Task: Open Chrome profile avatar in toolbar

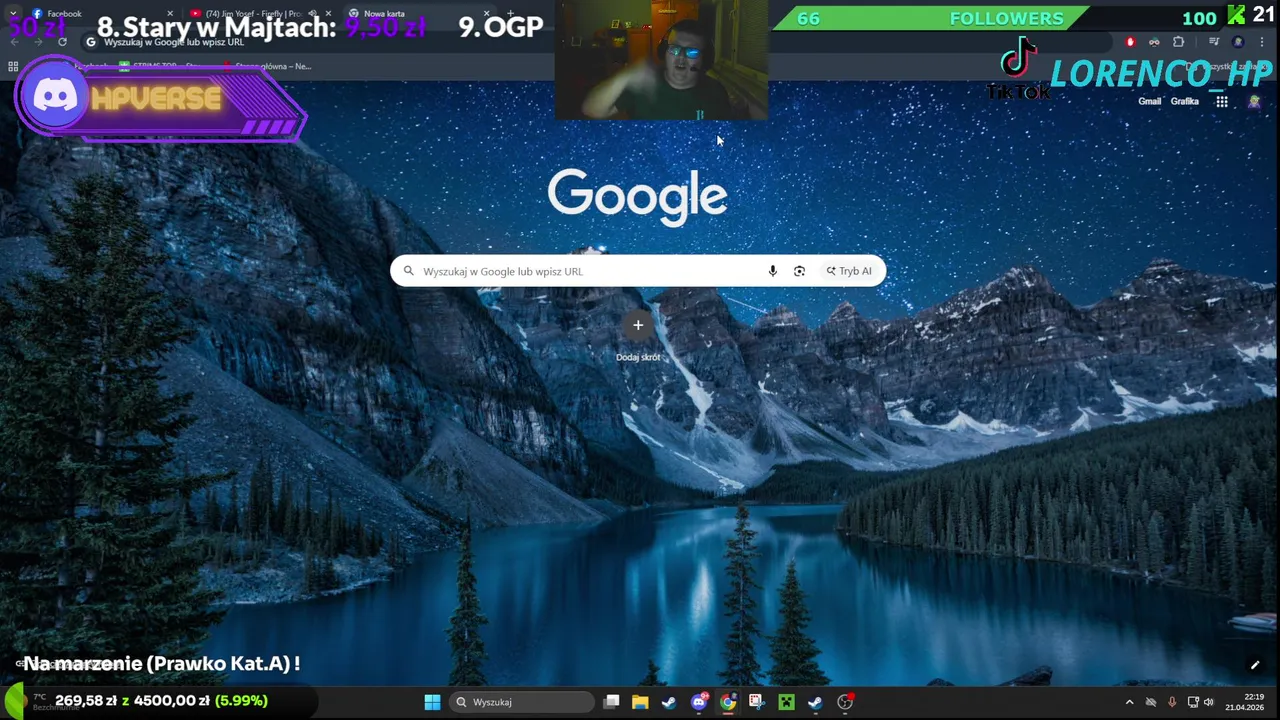Action: click(x=1238, y=42)
